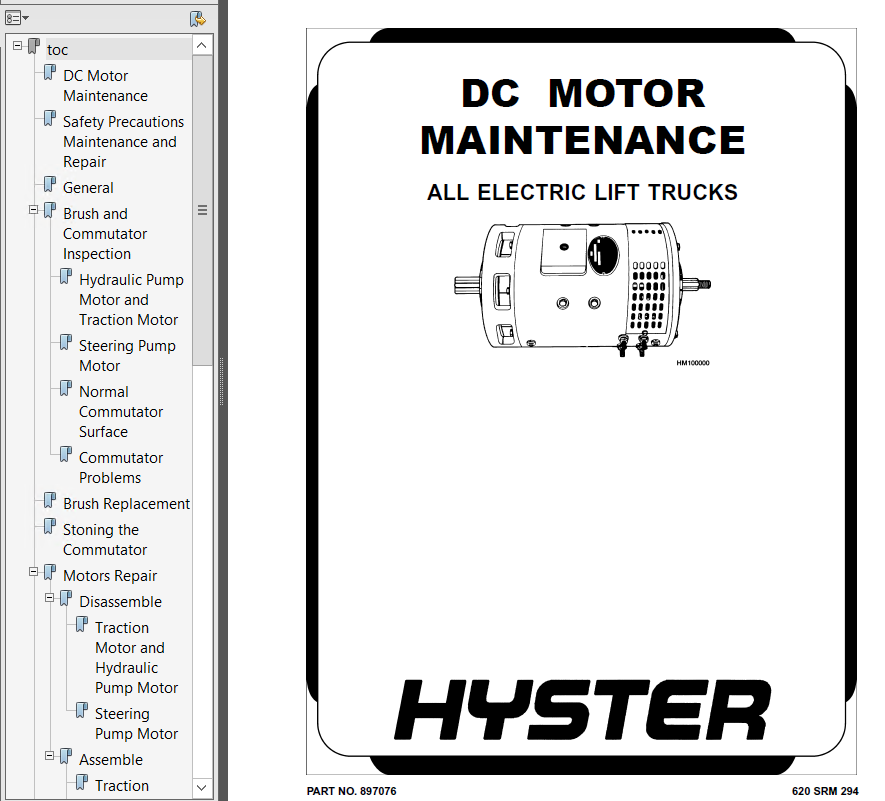This screenshot has width=885, height=801.
Task: Click the Brush Replacement bookmark icon
Action: [50, 500]
